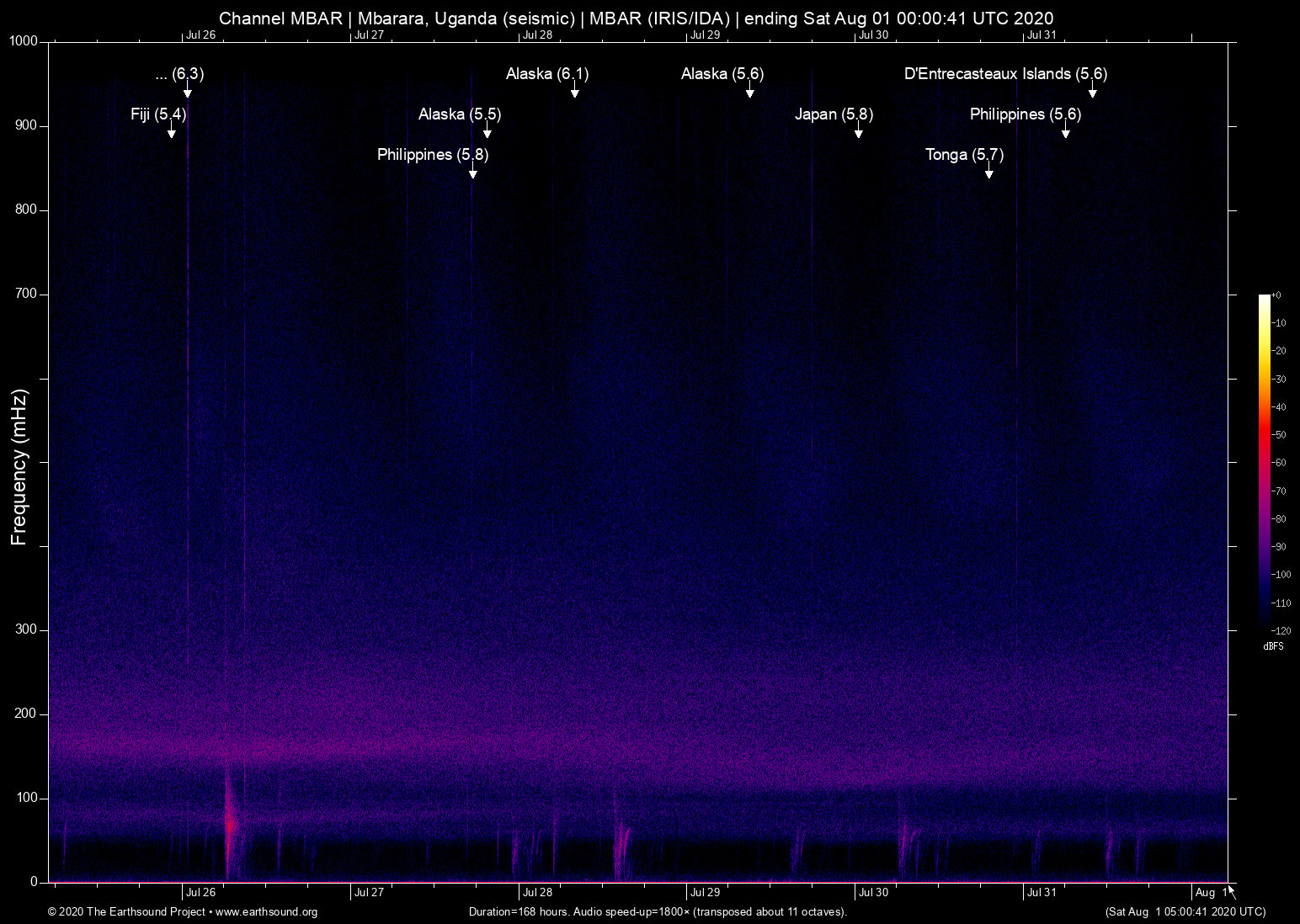1300x924 pixels.
Task: Click the Earthsound Project copyright text
Action: tap(125, 912)
